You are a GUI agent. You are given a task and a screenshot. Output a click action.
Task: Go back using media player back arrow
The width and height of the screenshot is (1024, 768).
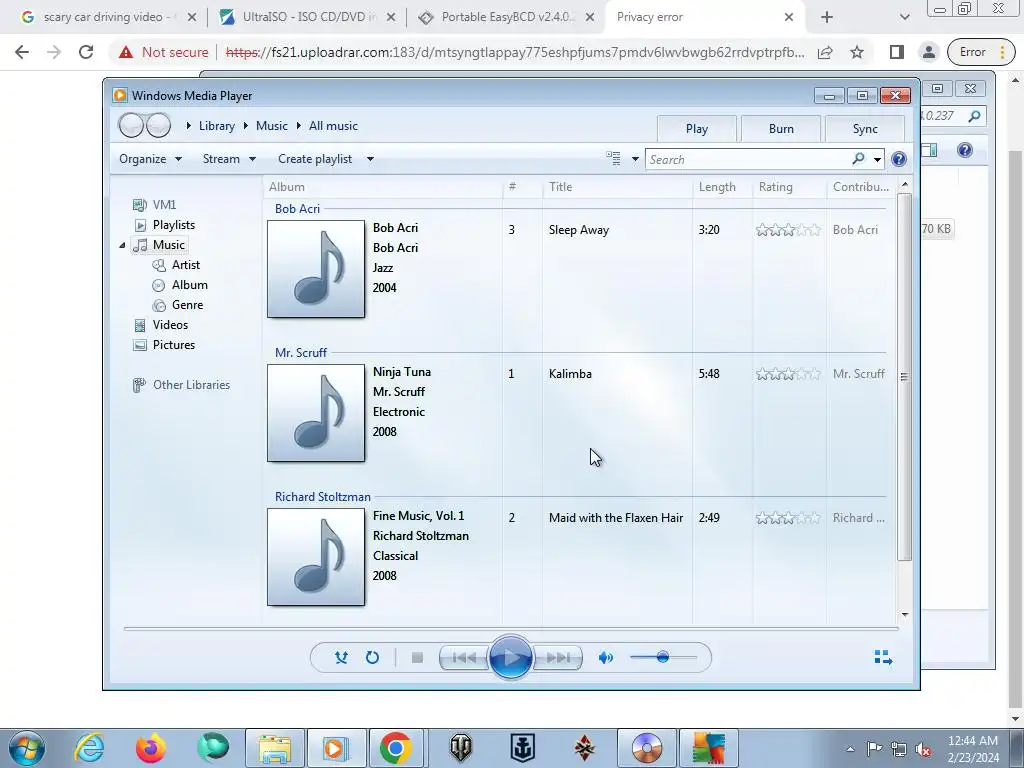point(131,125)
